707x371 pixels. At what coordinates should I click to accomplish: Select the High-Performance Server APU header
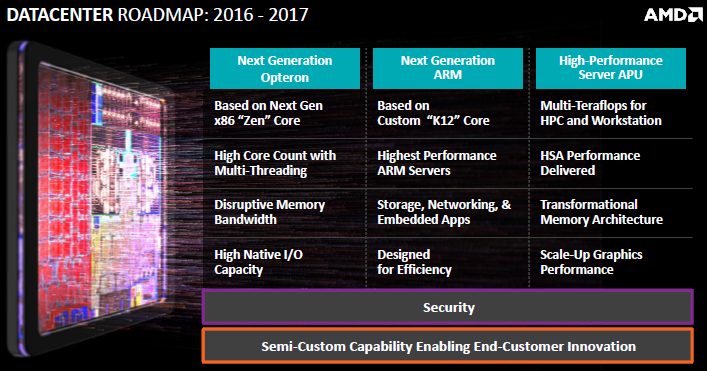click(611, 69)
